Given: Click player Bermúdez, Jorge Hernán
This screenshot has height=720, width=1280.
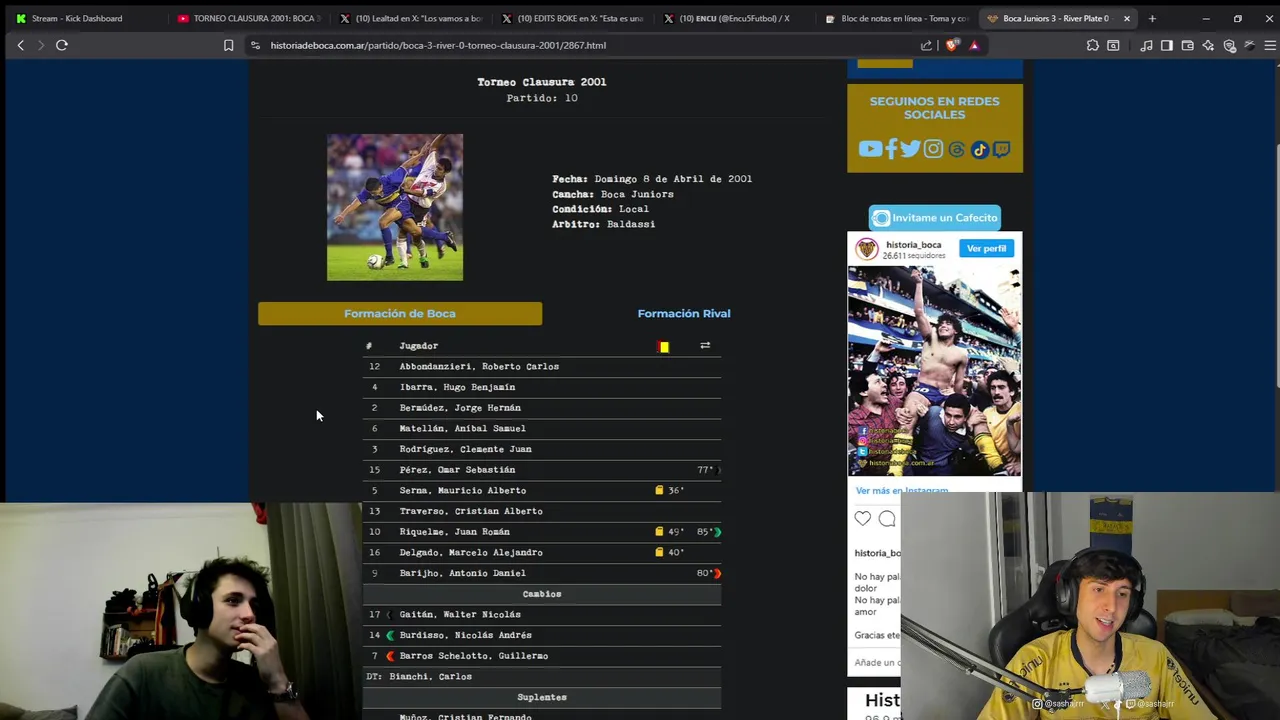Looking at the screenshot, I should coord(460,408).
